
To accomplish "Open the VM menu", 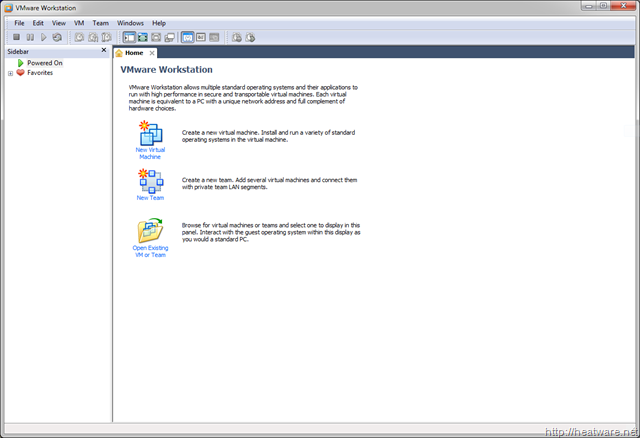I will [x=79, y=22].
